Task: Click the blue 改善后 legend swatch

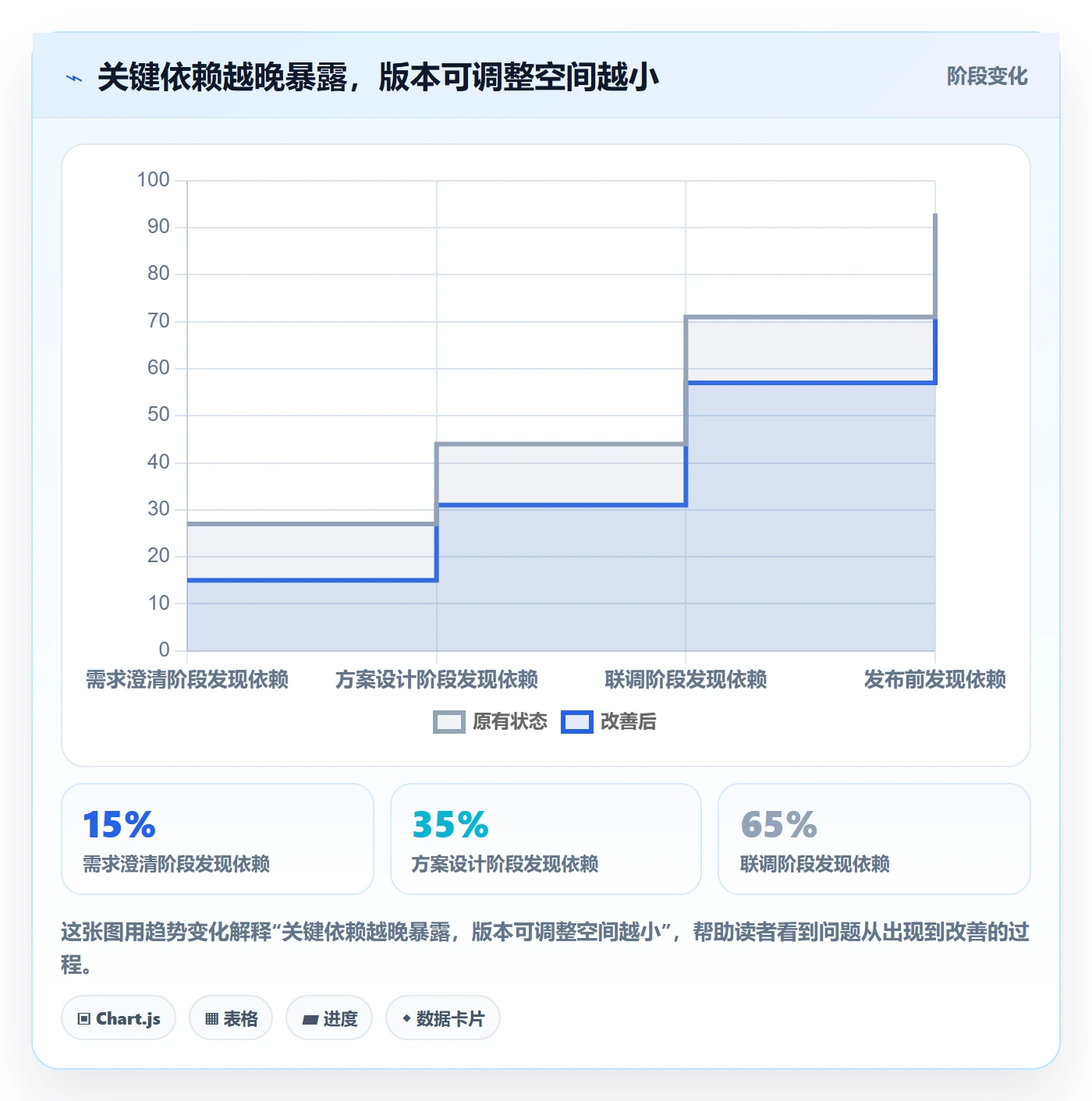Action: [577, 722]
